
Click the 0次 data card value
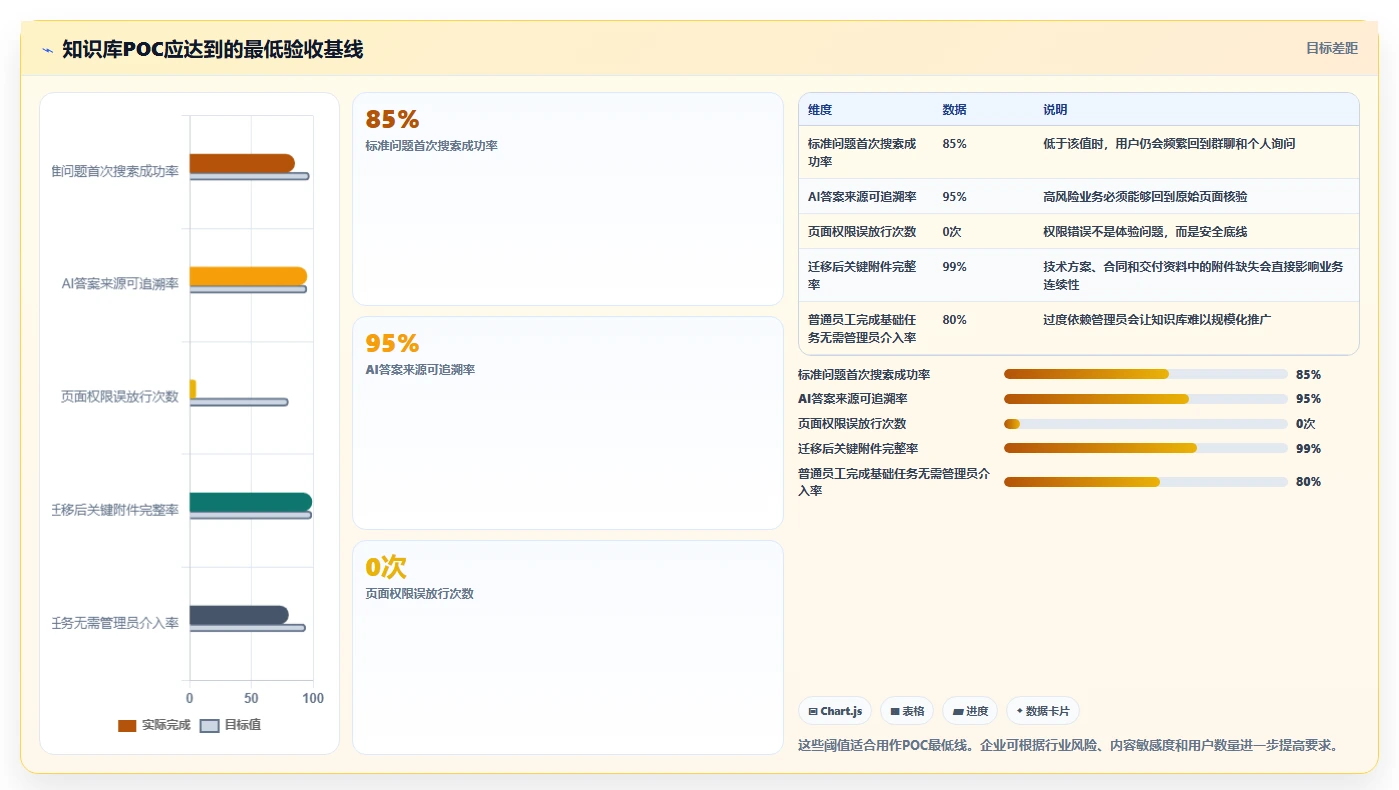(386, 568)
